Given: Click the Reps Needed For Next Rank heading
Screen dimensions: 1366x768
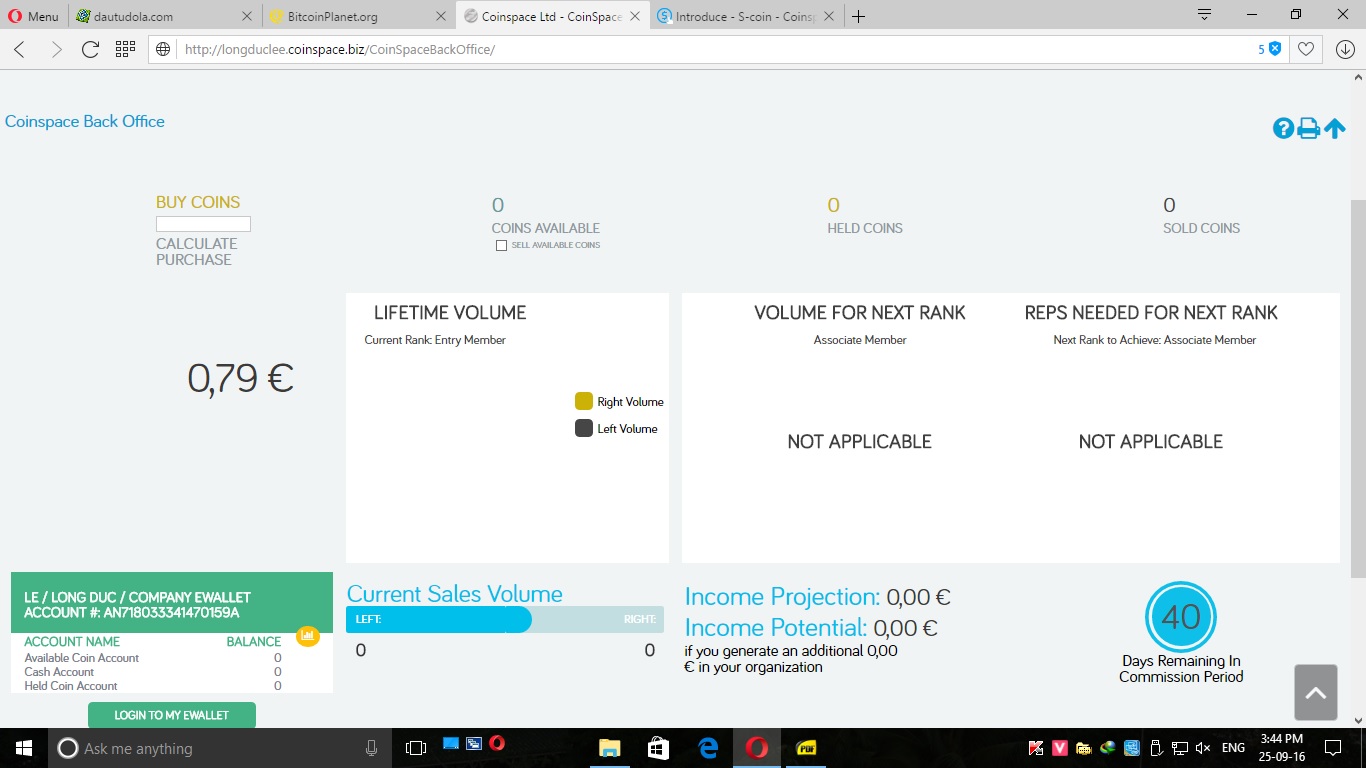Looking at the screenshot, I should (1151, 313).
